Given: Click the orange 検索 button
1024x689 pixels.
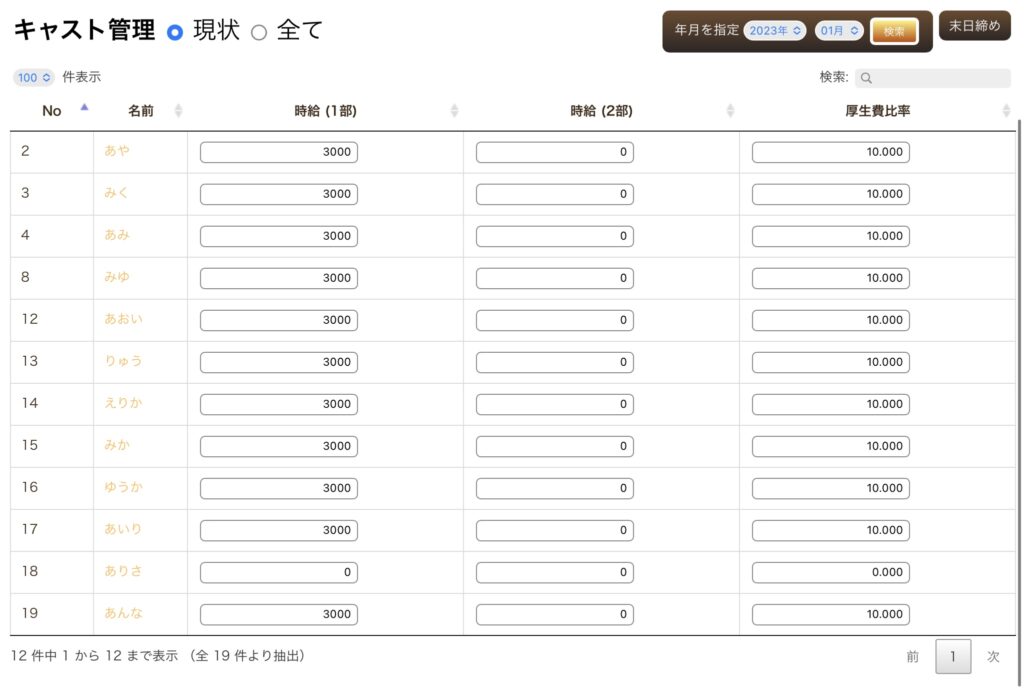Looking at the screenshot, I should coord(894,31).
